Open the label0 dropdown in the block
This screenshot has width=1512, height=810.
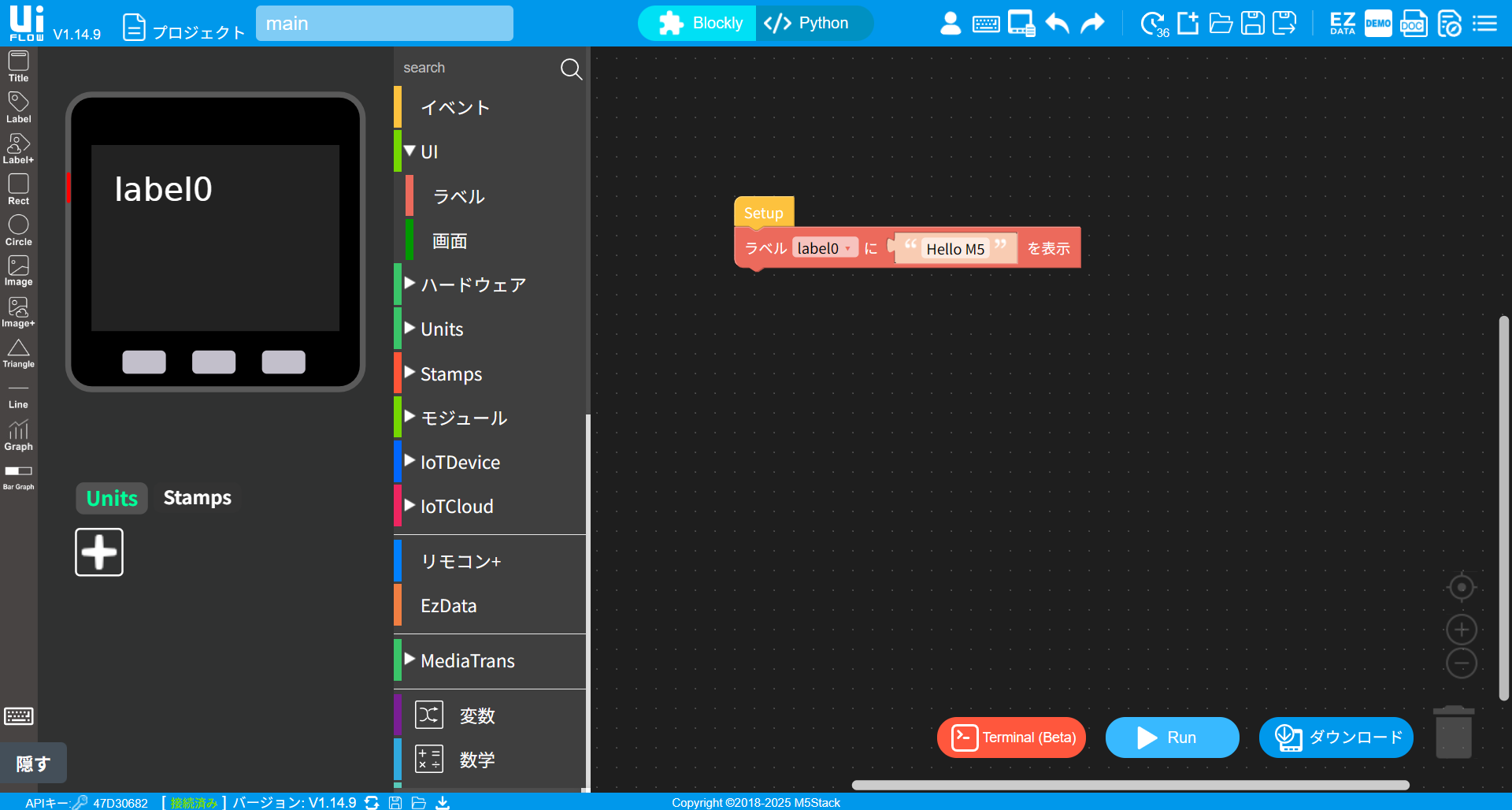tap(825, 248)
